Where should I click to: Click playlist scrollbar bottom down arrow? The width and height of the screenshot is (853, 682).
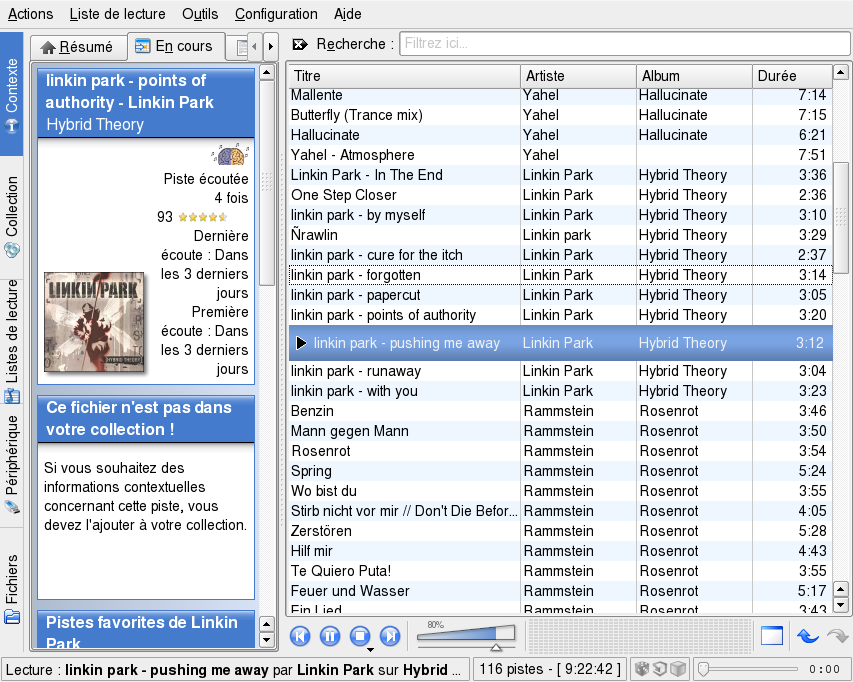(840, 604)
